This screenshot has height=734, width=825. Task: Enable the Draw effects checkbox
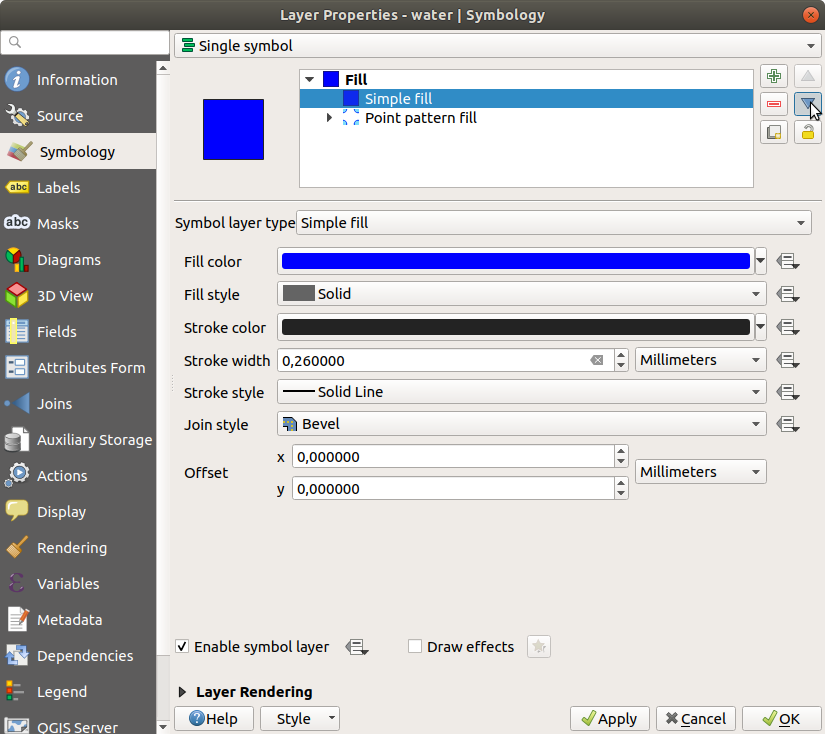click(x=415, y=647)
